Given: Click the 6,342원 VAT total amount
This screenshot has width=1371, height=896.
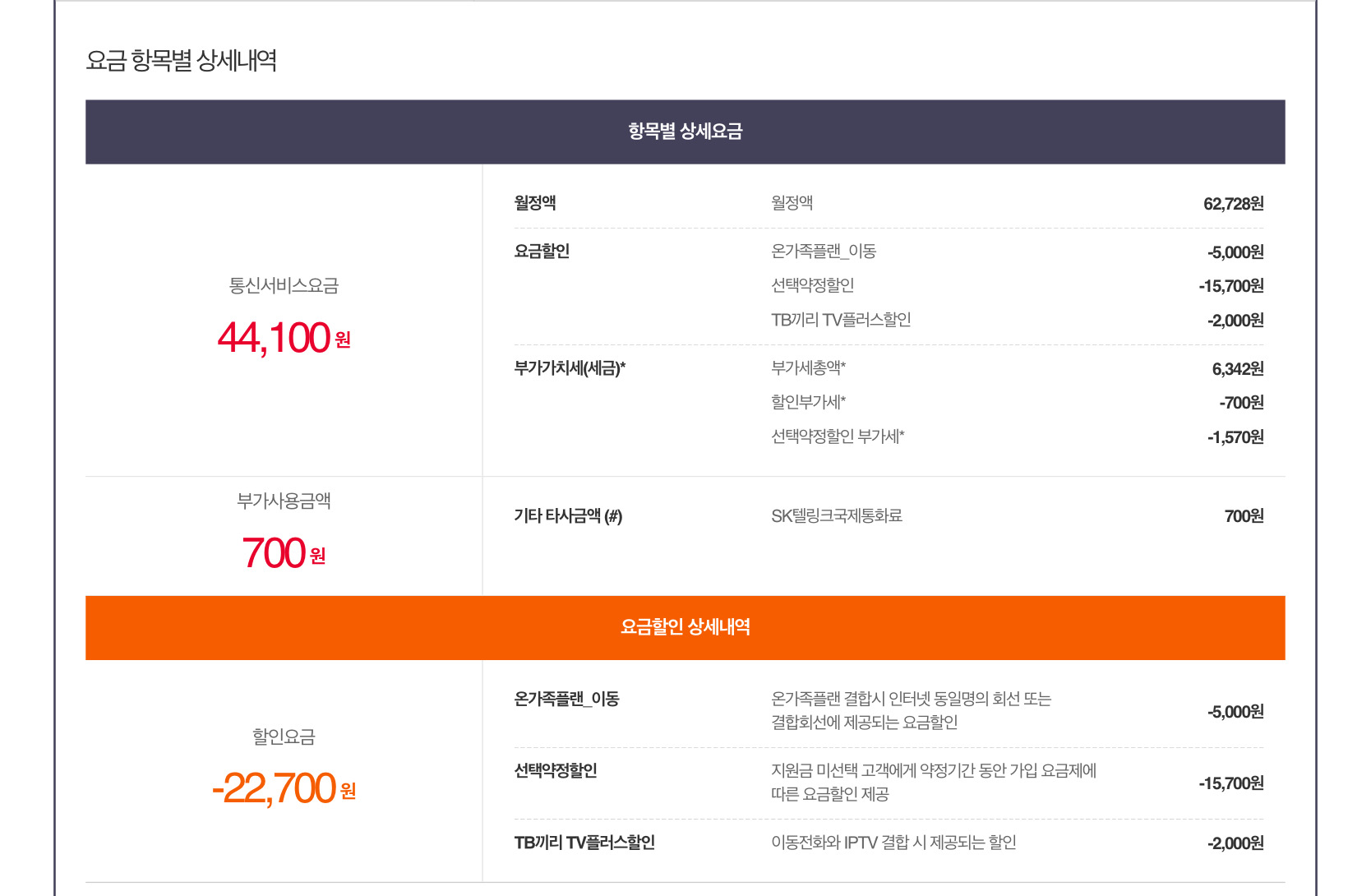Looking at the screenshot, I should tap(1237, 369).
